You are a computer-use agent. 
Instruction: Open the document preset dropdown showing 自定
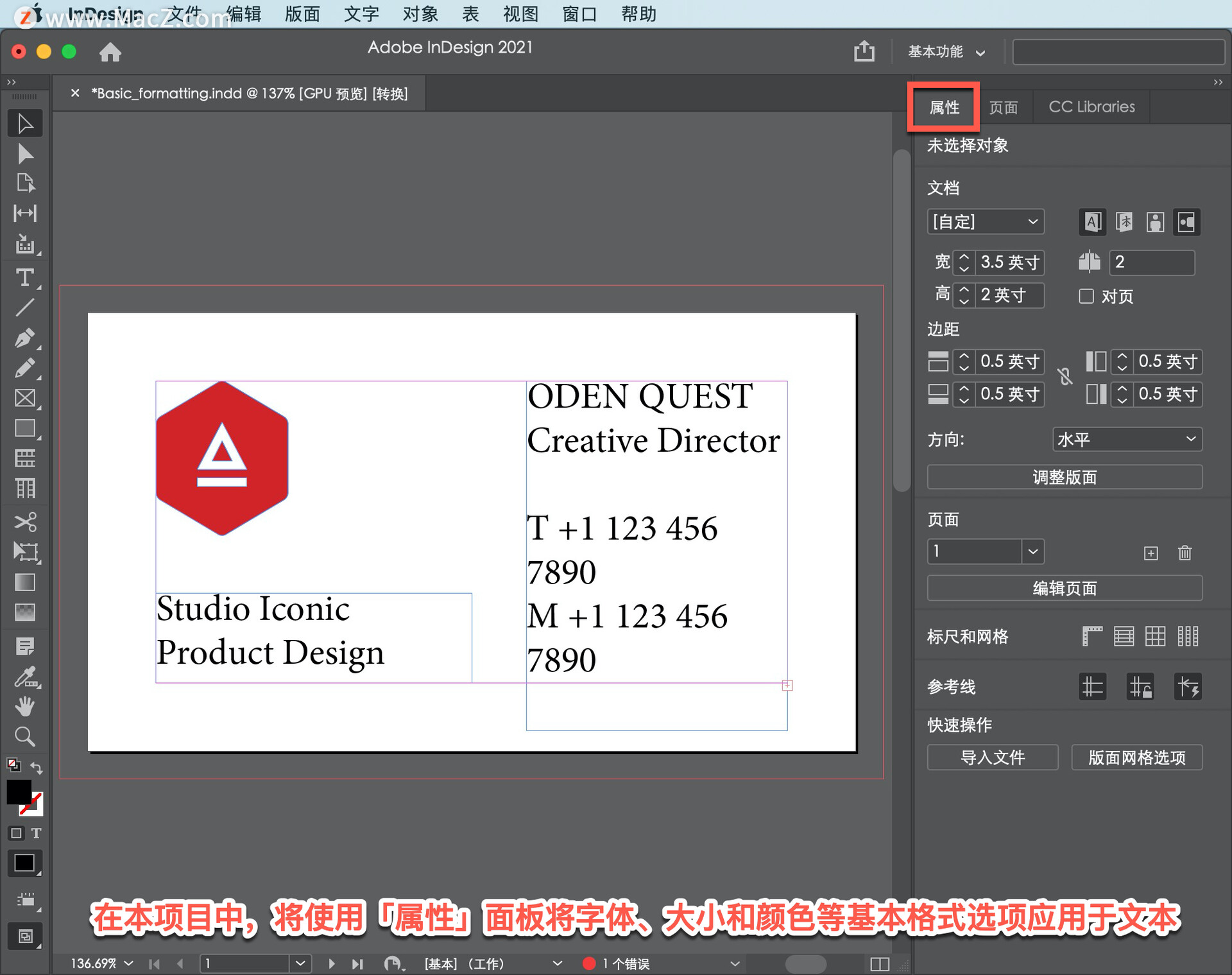pyautogui.click(x=985, y=221)
